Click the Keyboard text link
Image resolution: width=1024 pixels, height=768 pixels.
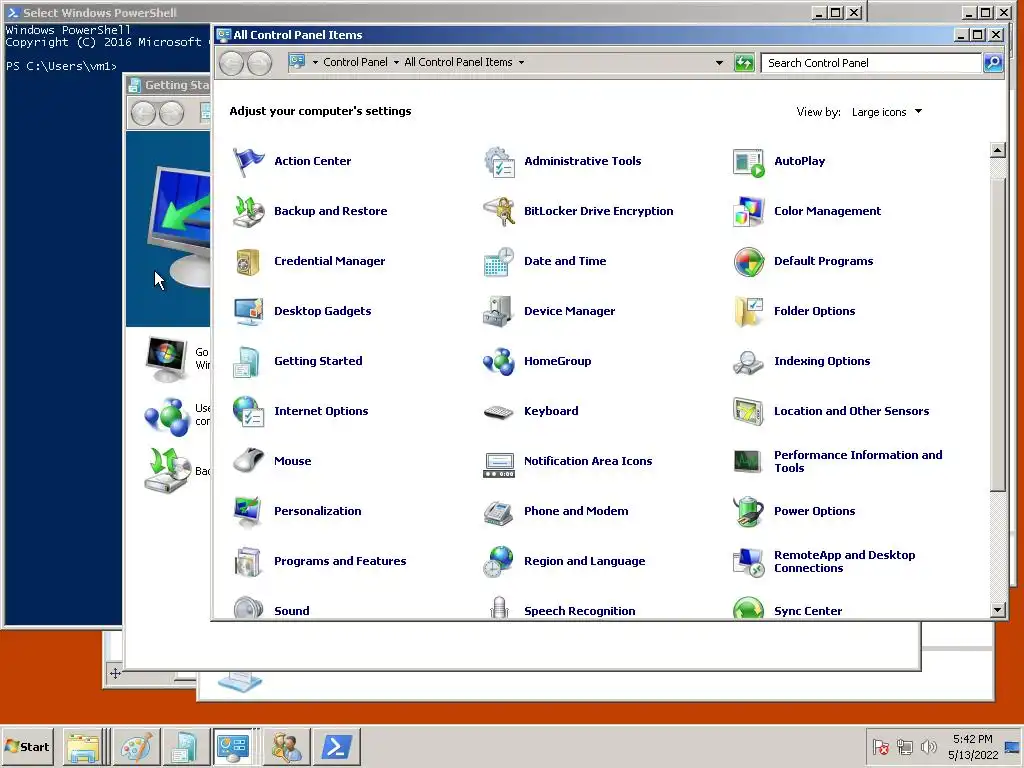(x=551, y=411)
